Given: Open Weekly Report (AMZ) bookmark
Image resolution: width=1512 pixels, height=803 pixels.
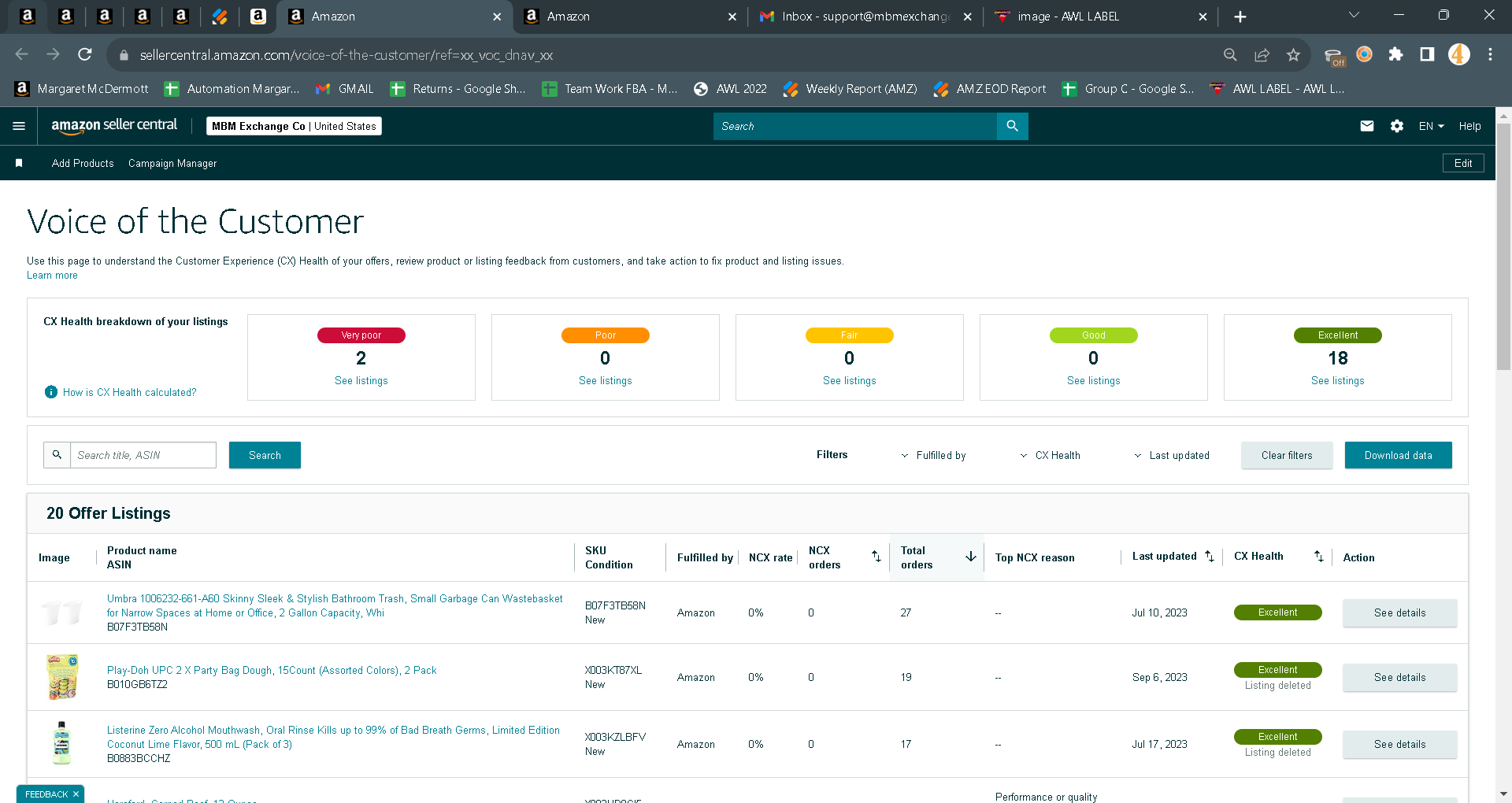Looking at the screenshot, I should [850, 89].
